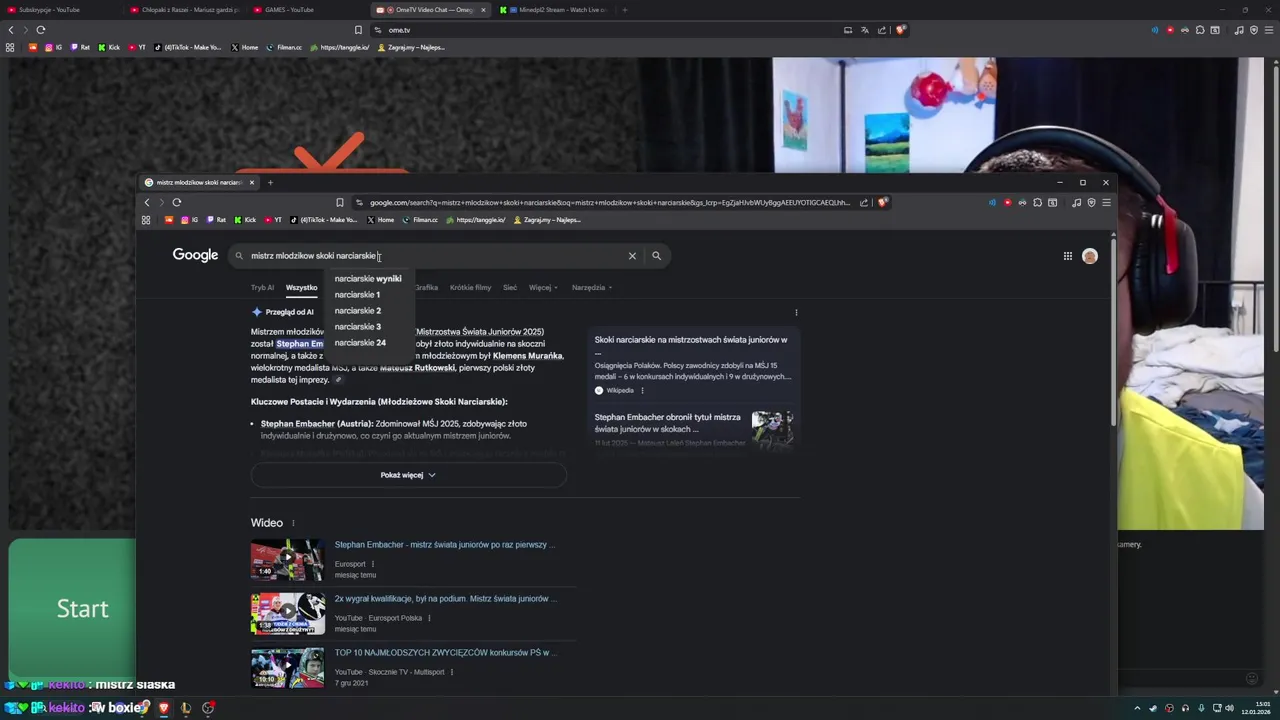The height and width of the screenshot is (720, 1280).
Task: Choose suggestion "narciarskie 3"
Action: click(x=368, y=327)
